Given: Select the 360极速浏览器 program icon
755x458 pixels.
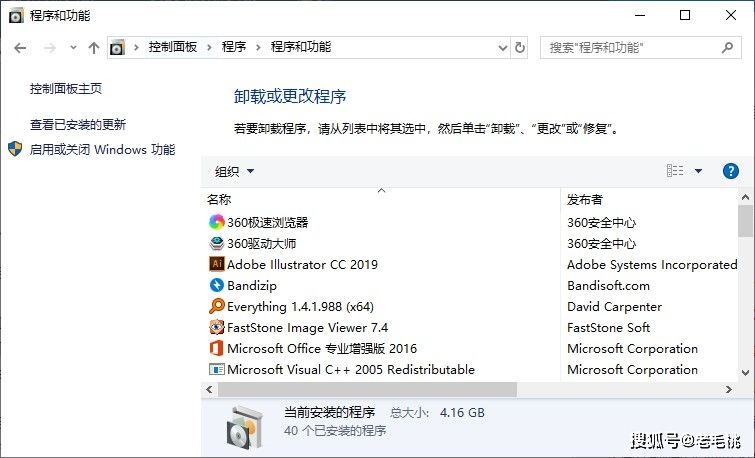Looking at the screenshot, I should click(x=217, y=222).
